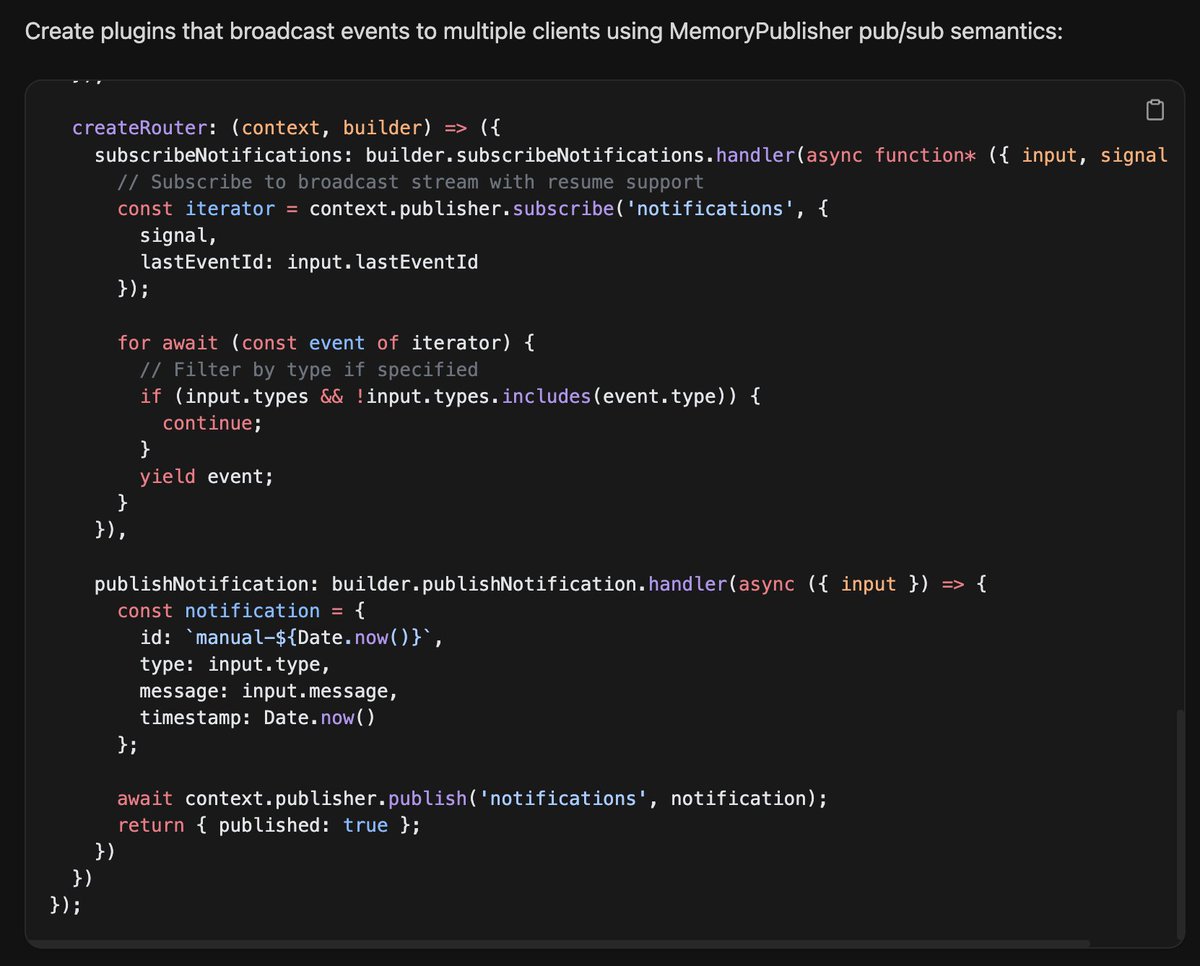Viewport: 1200px width, 966px height.
Task: Click the 'return { published: true };' line
Action: click(x=269, y=825)
